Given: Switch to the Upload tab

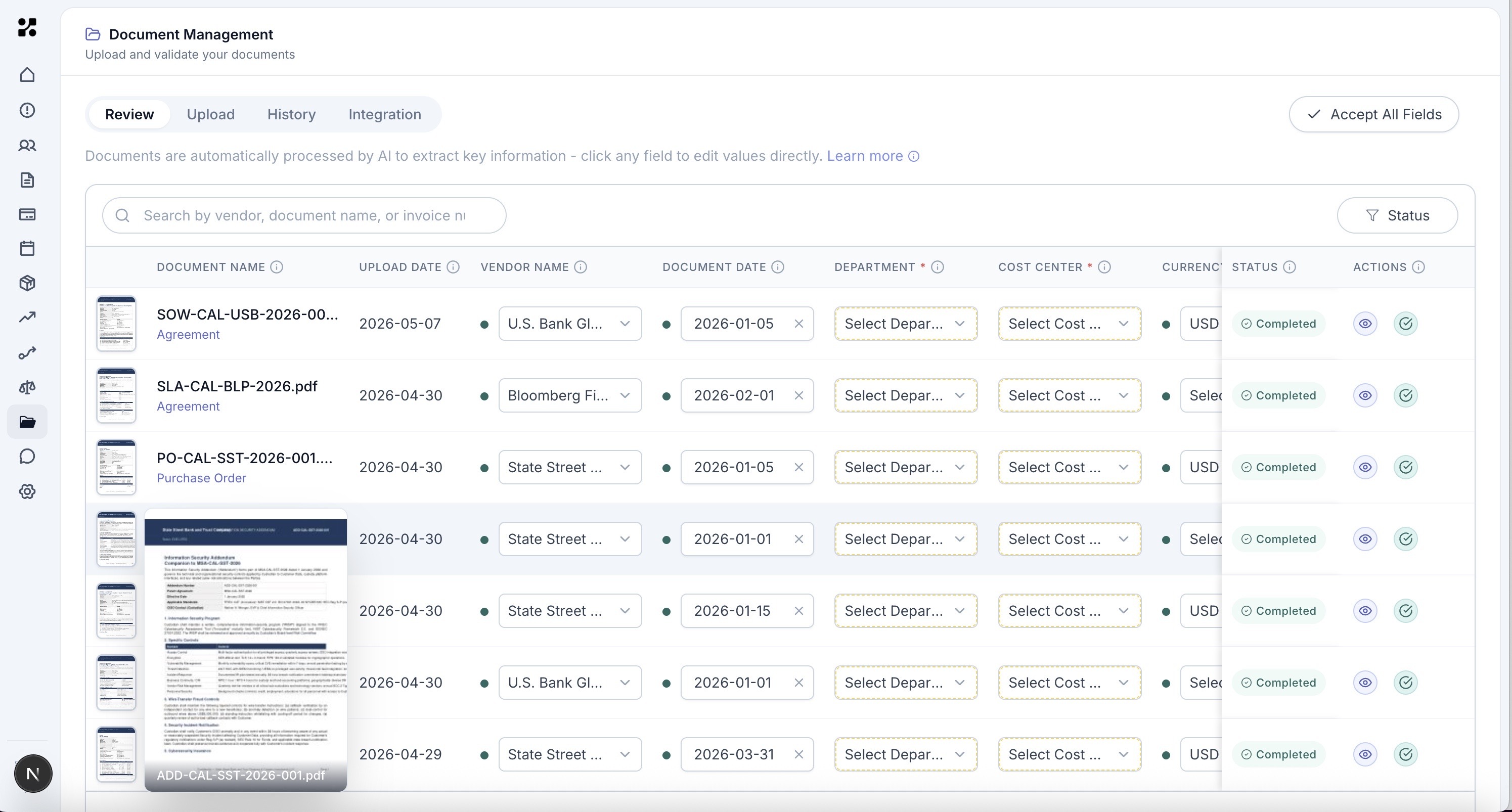Looking at the screenshot, I should coord(210,114).
